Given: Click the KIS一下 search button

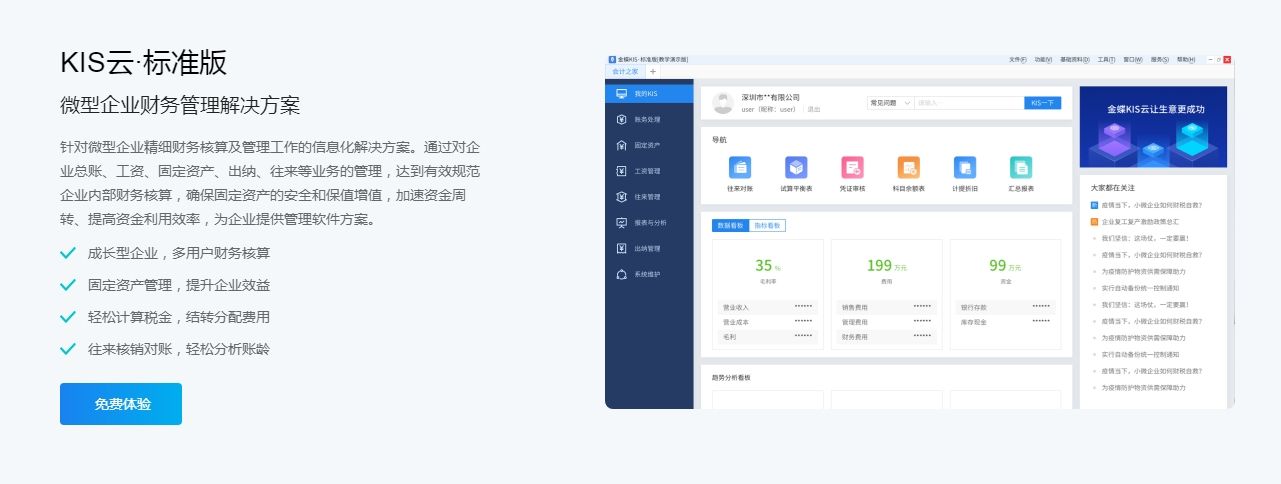Looking at the screenshot, I should pyautogui.click(x=1042, y=103).
